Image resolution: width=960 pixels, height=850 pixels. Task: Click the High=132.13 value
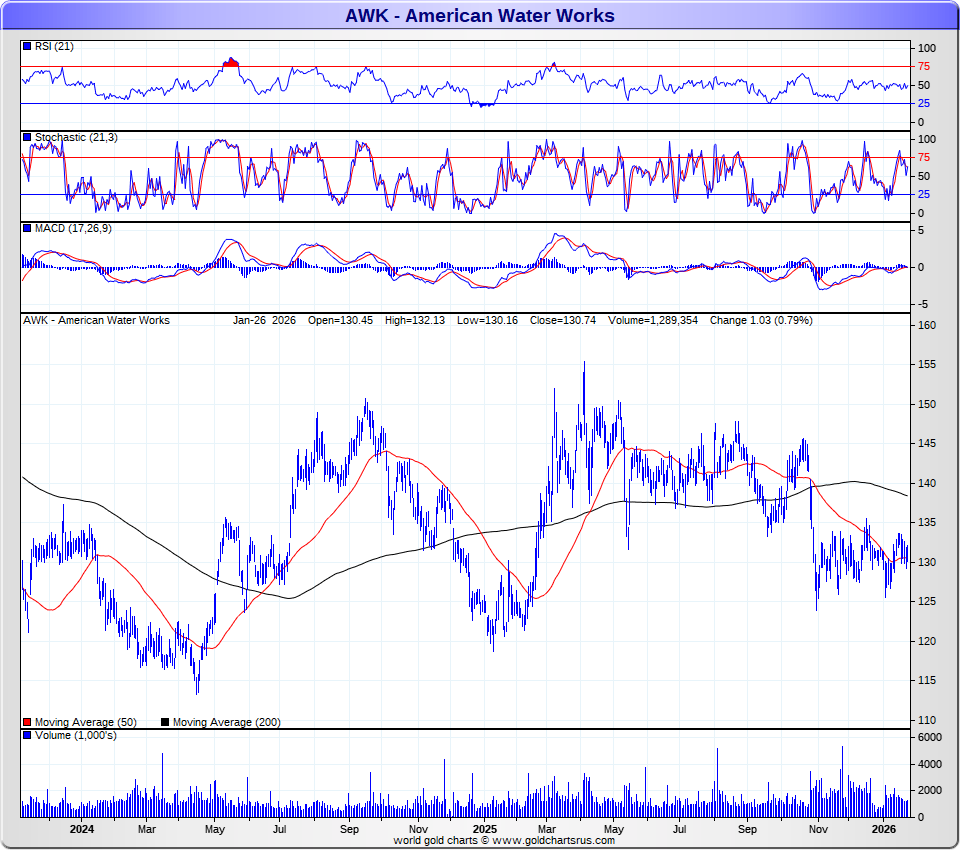(x=414, y=320)
